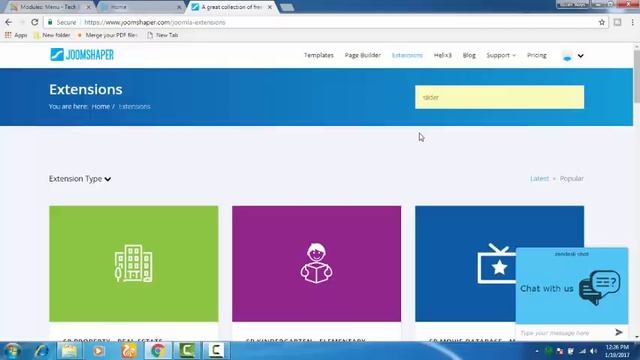This screenshot has width=640, height=360.
Task: Bookmark page with star icon
Action: pyautogui.click(x=602, y=22)
